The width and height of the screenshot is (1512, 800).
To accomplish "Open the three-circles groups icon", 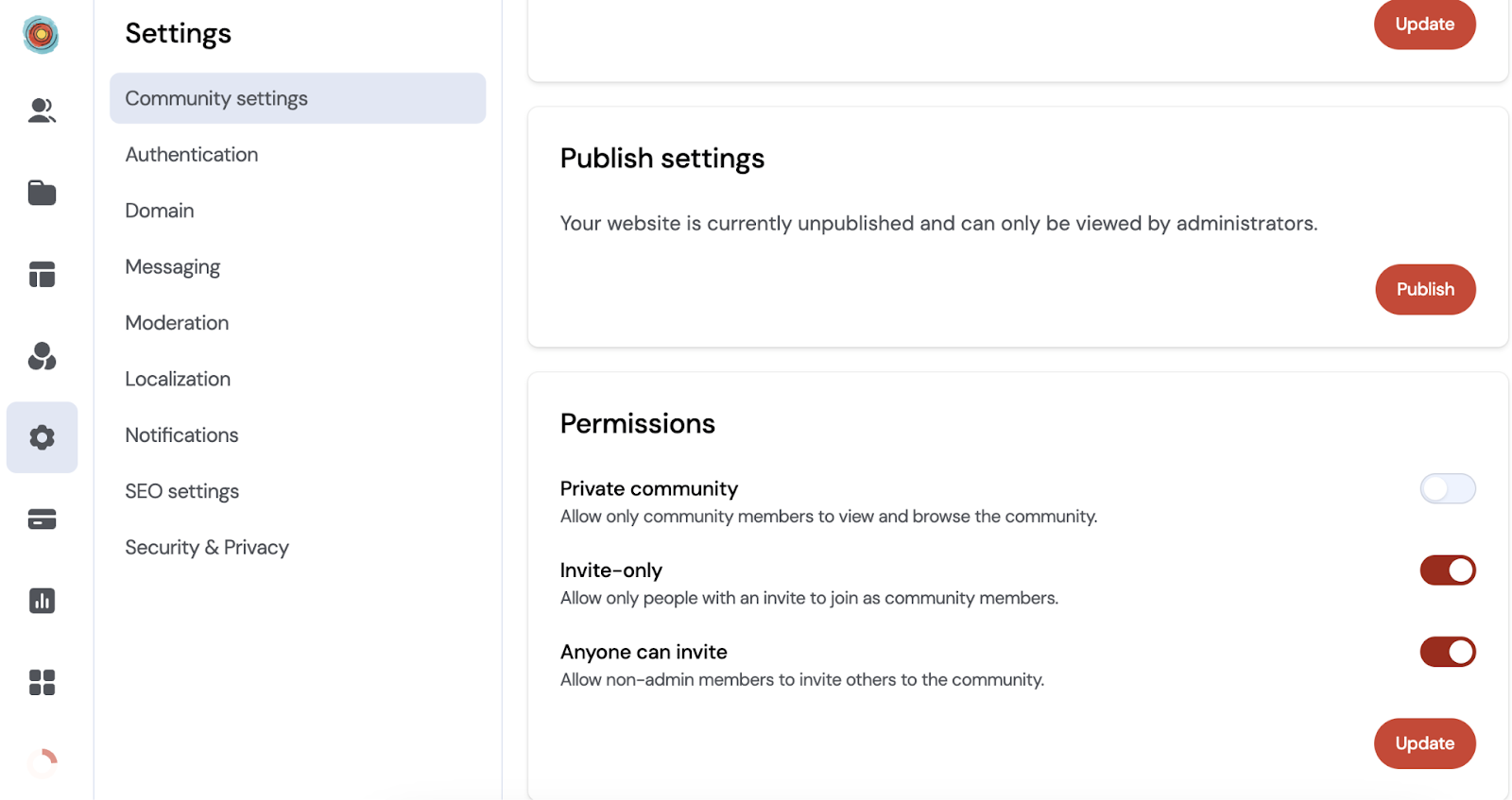I will tap(42, 356).
